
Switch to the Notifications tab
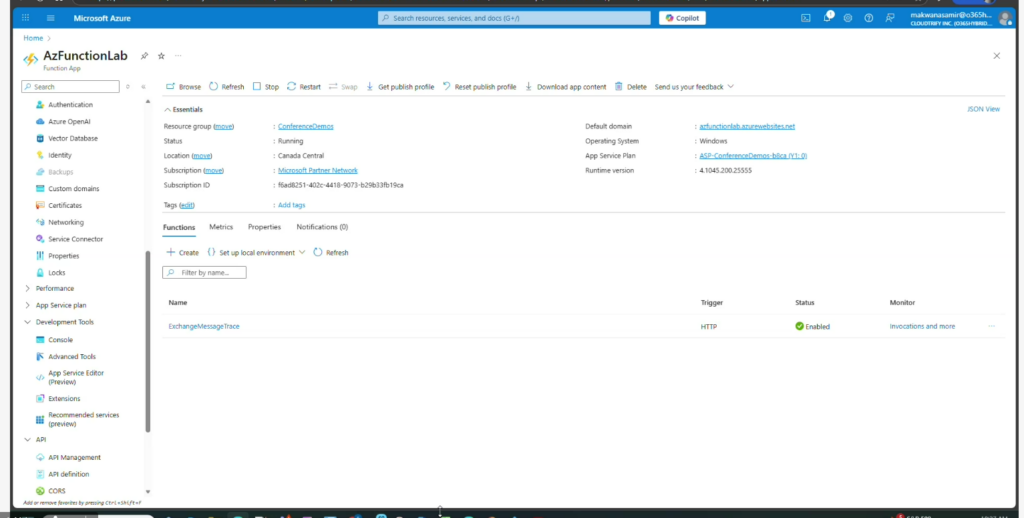point(322,227)
